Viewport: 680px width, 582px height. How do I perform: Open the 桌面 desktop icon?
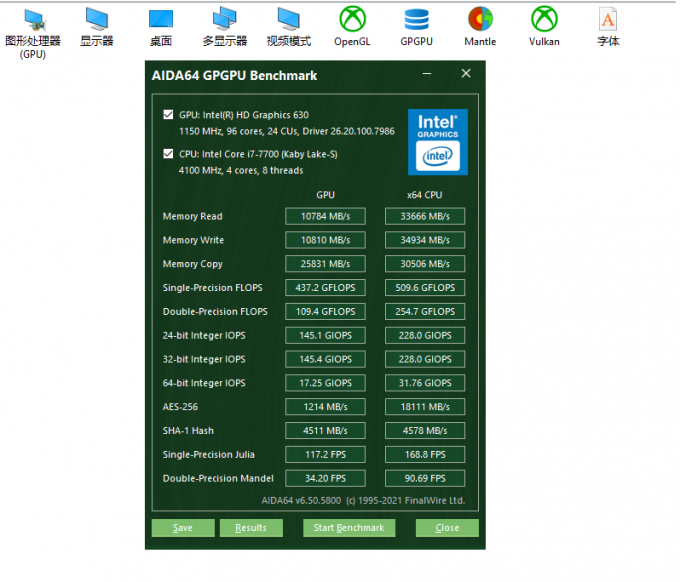161,27
